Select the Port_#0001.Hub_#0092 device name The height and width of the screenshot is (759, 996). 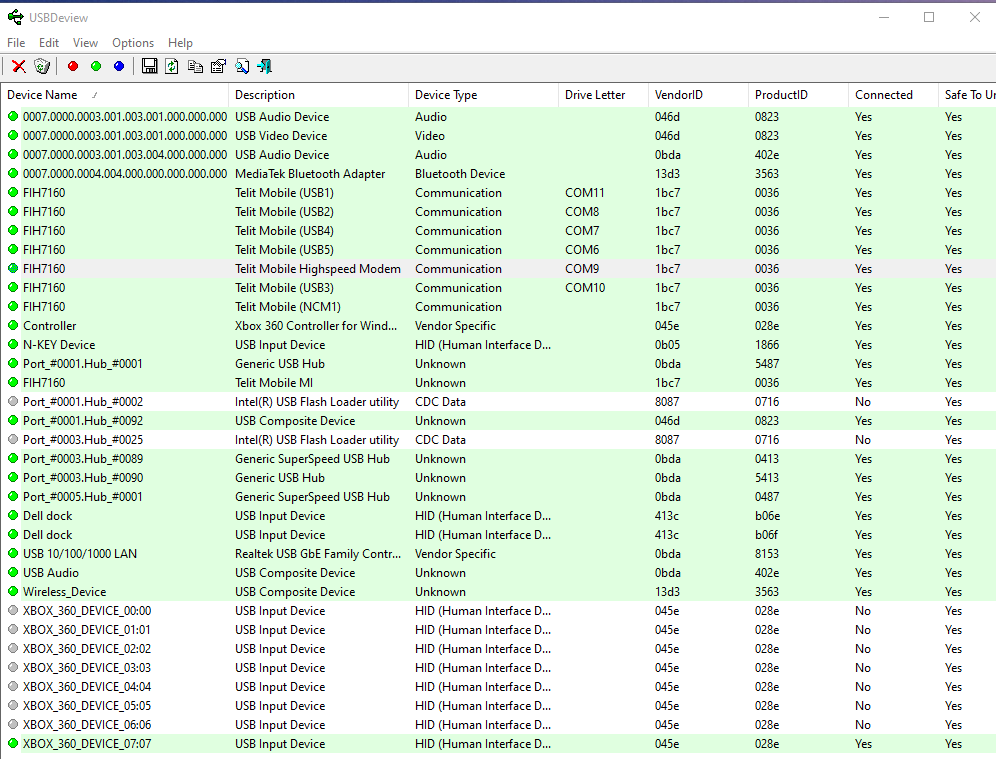(x=83, y=420)
